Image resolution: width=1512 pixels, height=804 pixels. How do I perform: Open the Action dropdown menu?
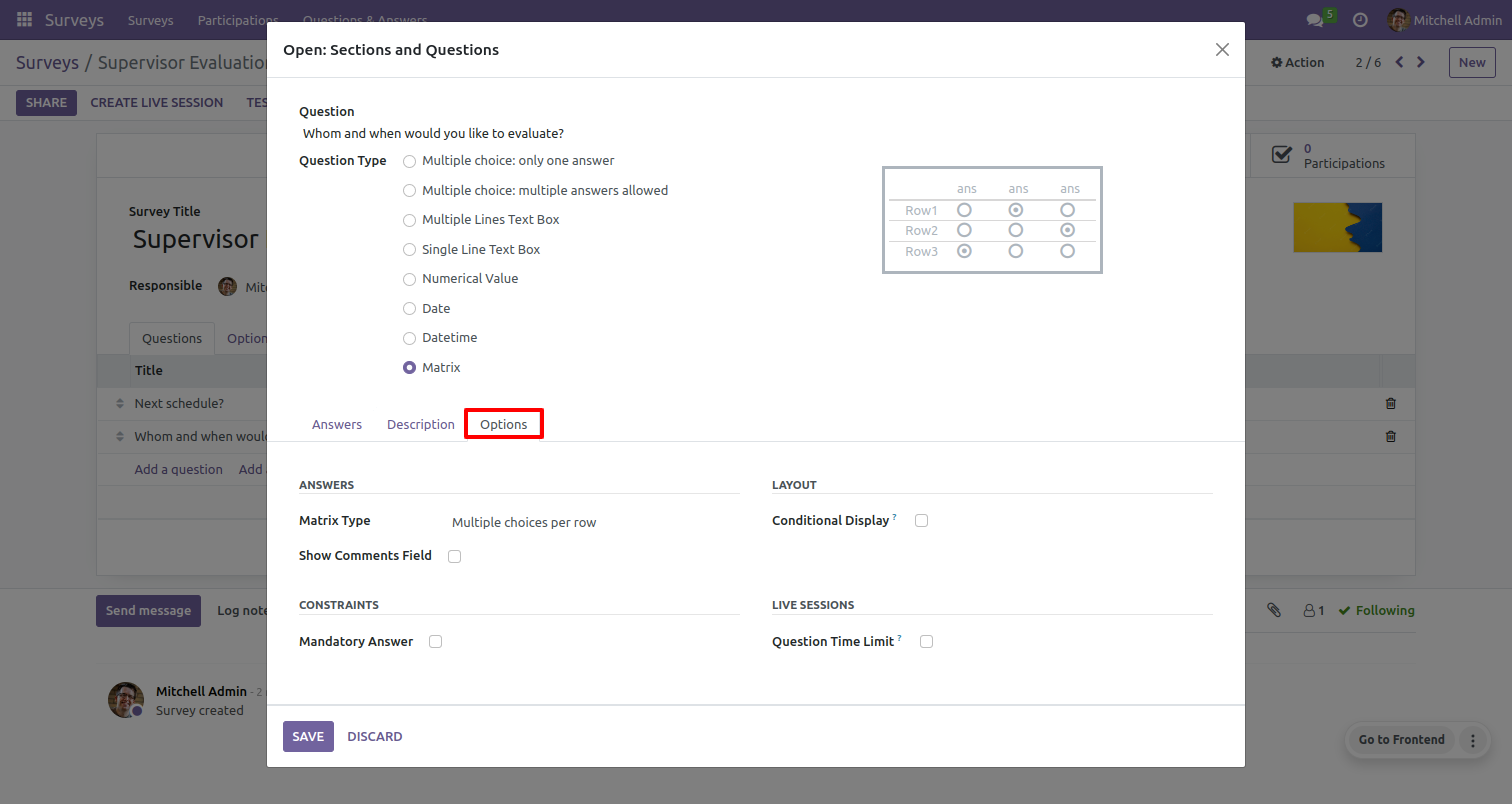(x=1297, y=62)
